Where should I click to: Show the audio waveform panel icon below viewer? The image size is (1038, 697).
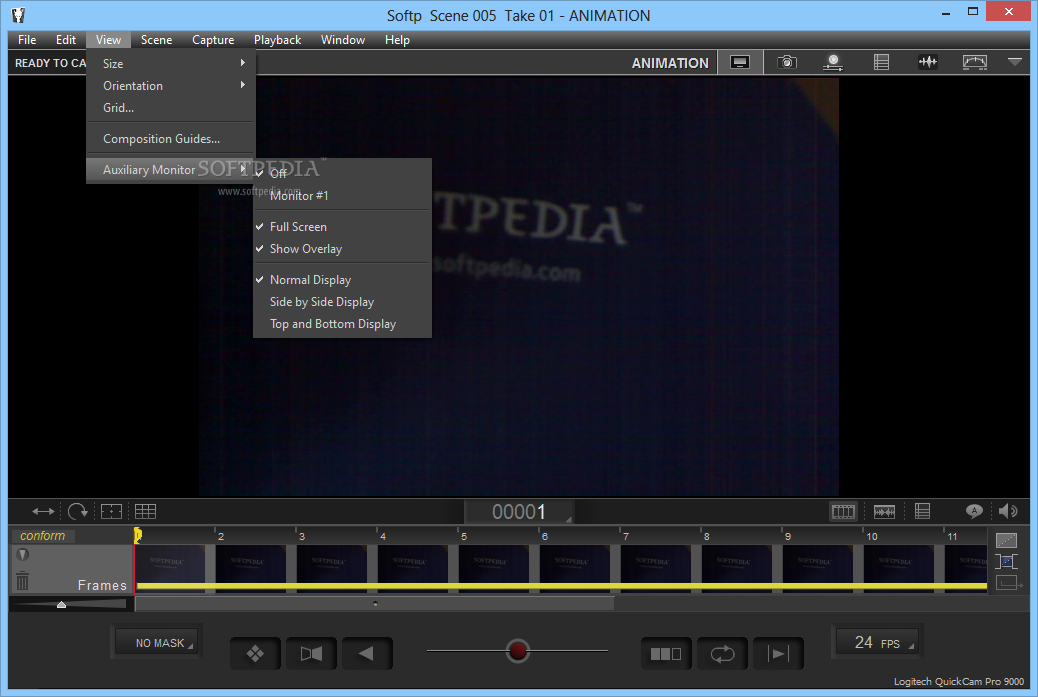tap(884, 511)
